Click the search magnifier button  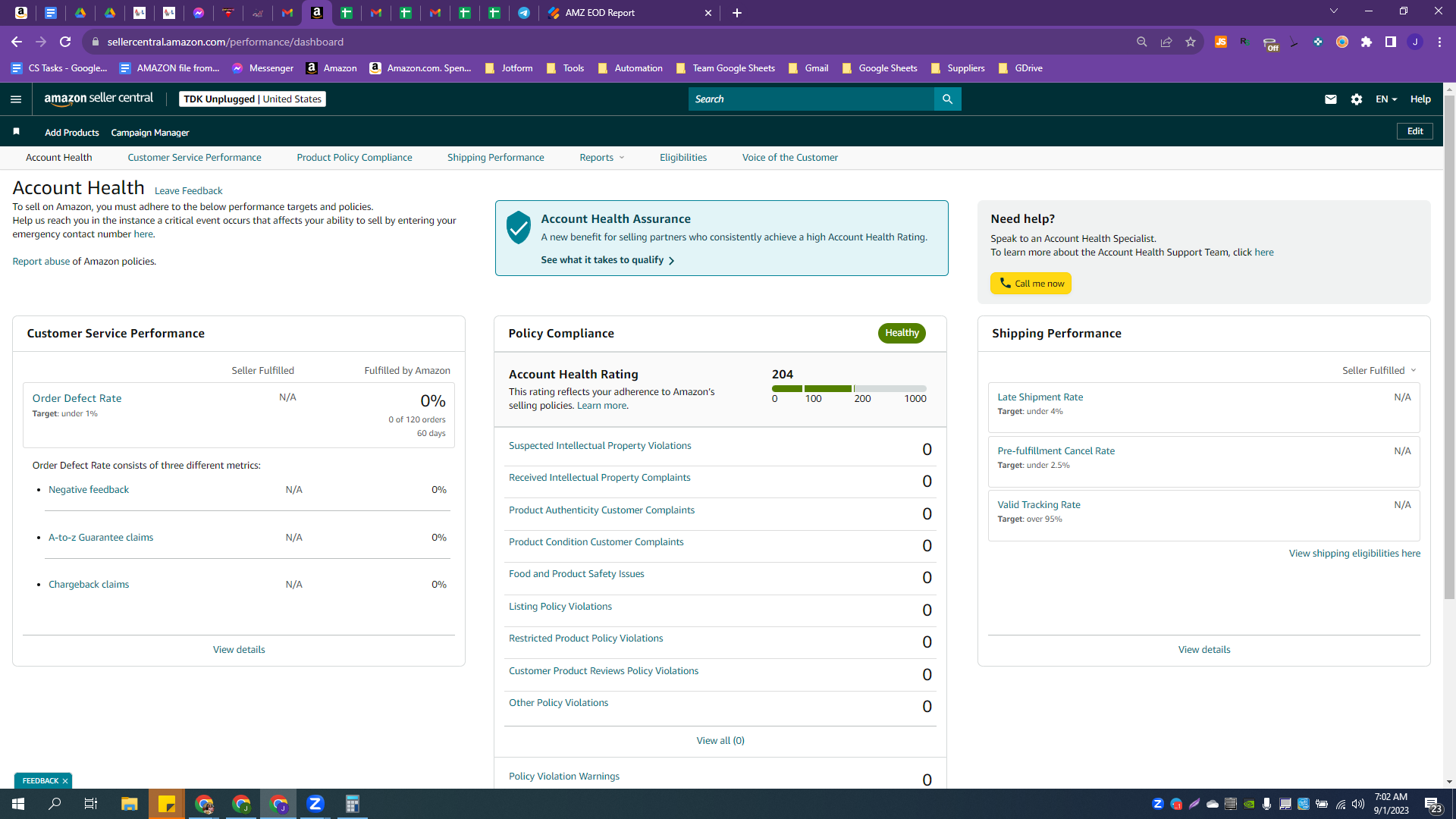947,99
